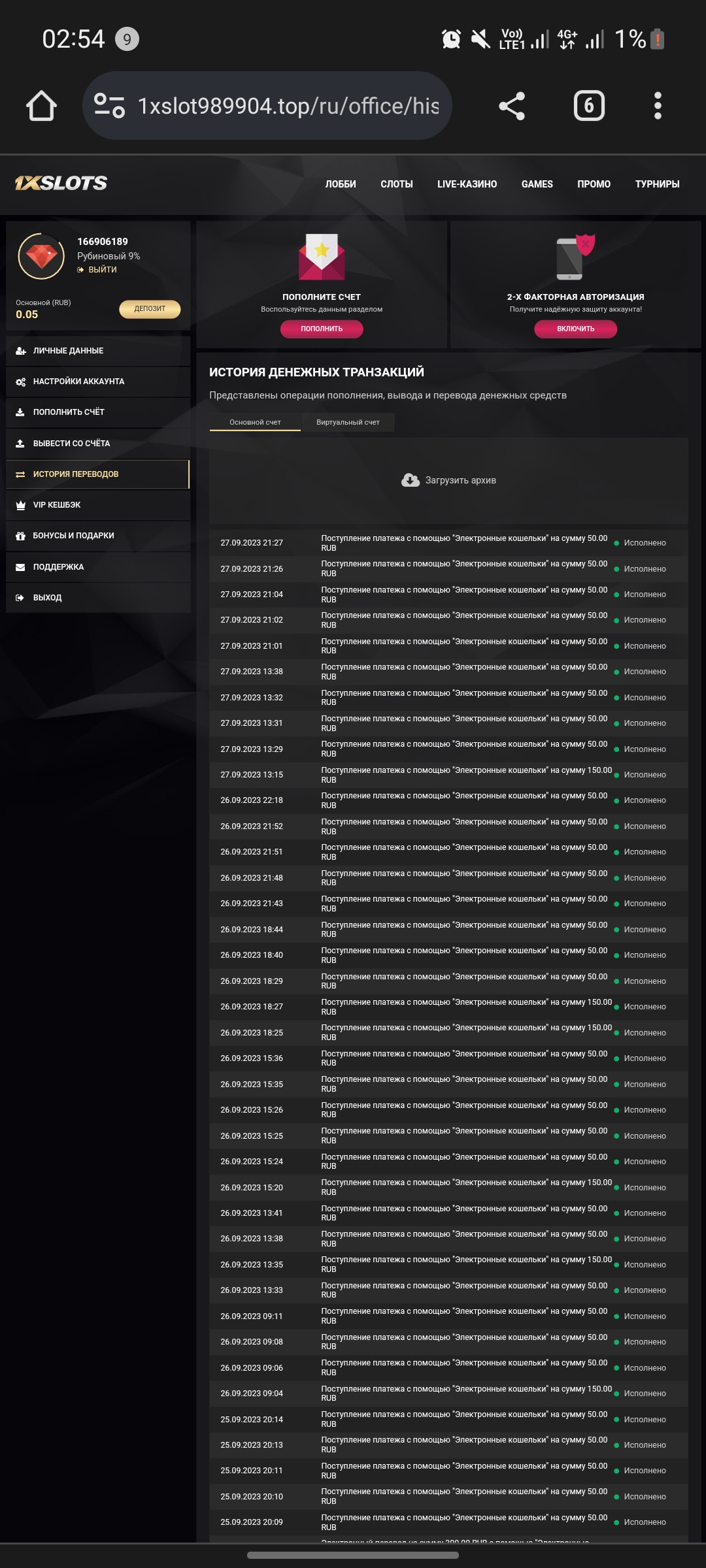The height and width of the screenshot is (1568, 706).
Task: Click the site settings icon in address bar
Action: pyautogui.click(x=109, y=106)
